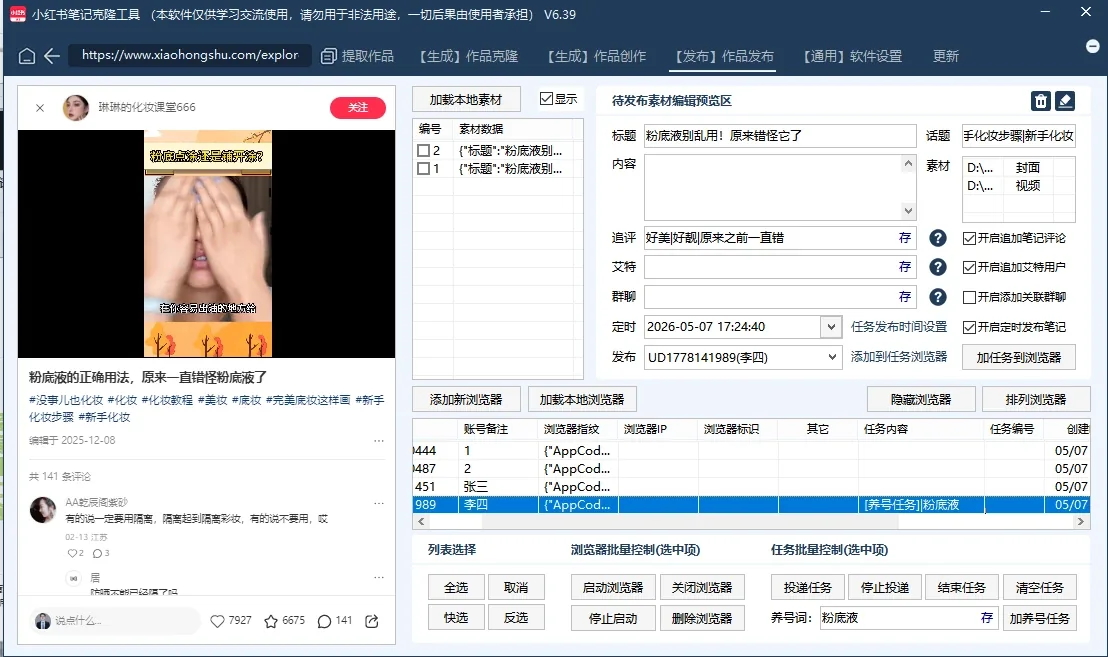The height and width of the screenshot is (657, 1108).
Task: Click the white circle icon under the close button
Action: click(x=1092, y=46)
